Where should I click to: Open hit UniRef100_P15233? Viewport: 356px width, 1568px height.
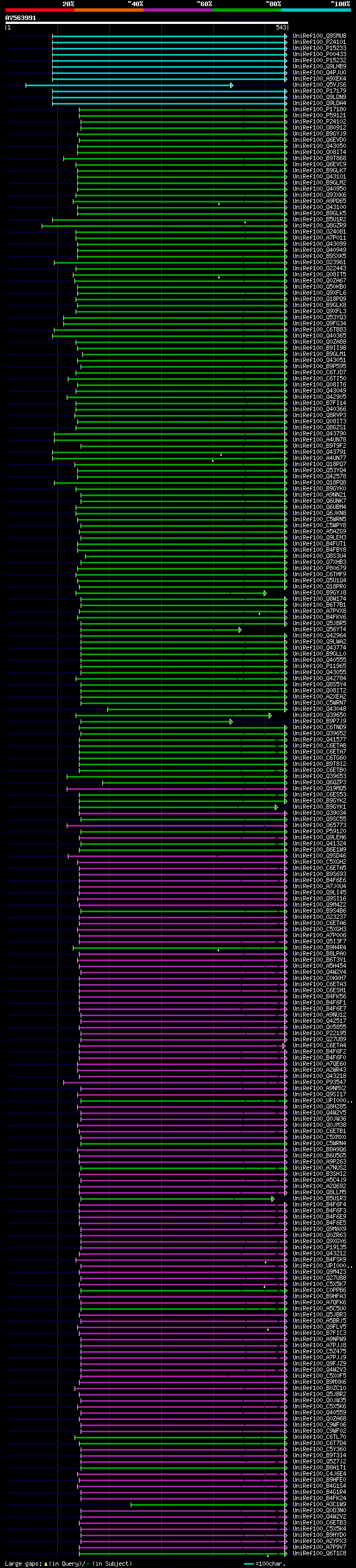pyautogui.click(x=319, y=48)
